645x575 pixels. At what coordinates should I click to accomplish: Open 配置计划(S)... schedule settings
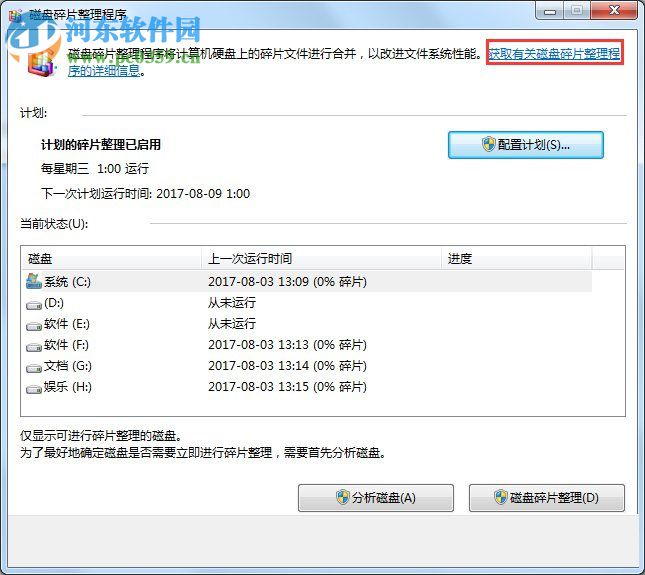point(526,145)
